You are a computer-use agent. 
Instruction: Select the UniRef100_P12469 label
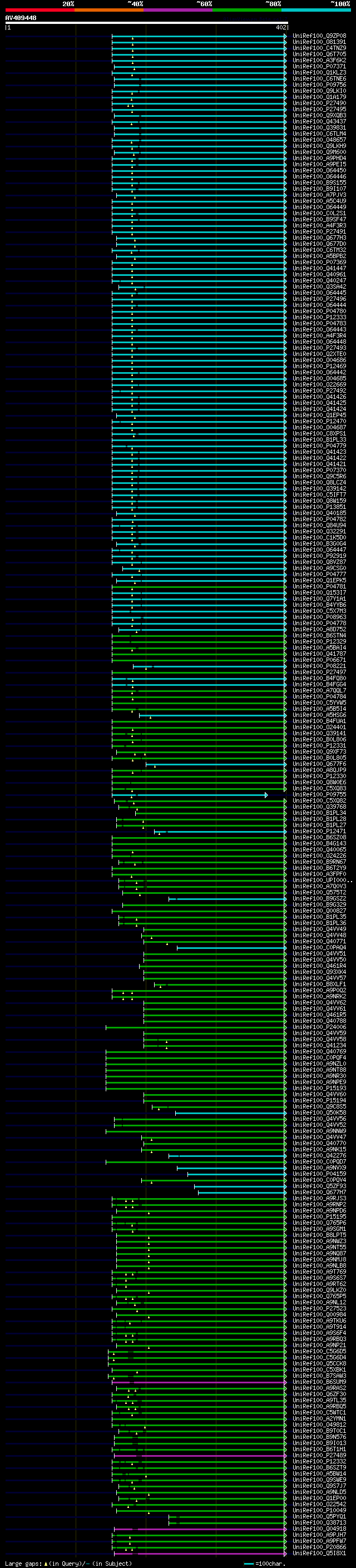(319, 367)
